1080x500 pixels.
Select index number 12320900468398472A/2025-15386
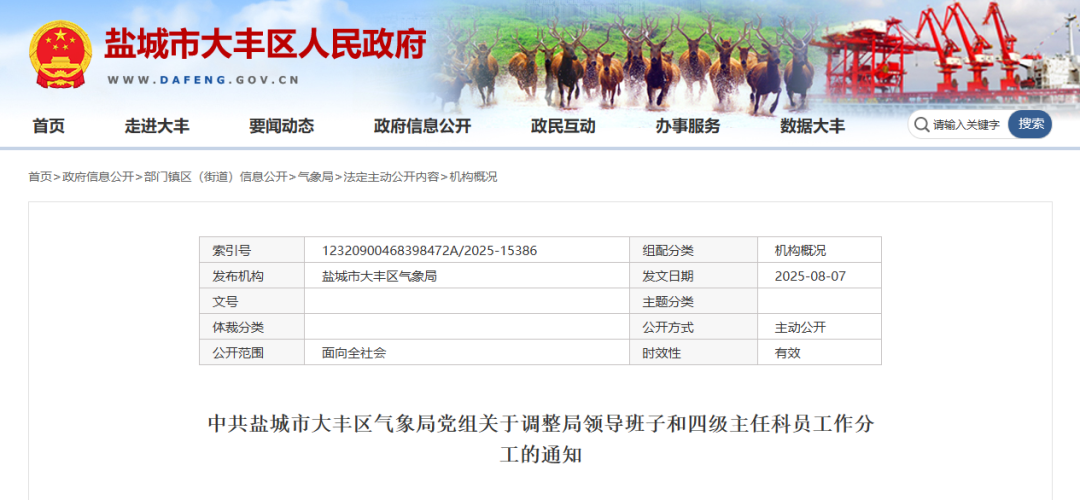point(430,251)
